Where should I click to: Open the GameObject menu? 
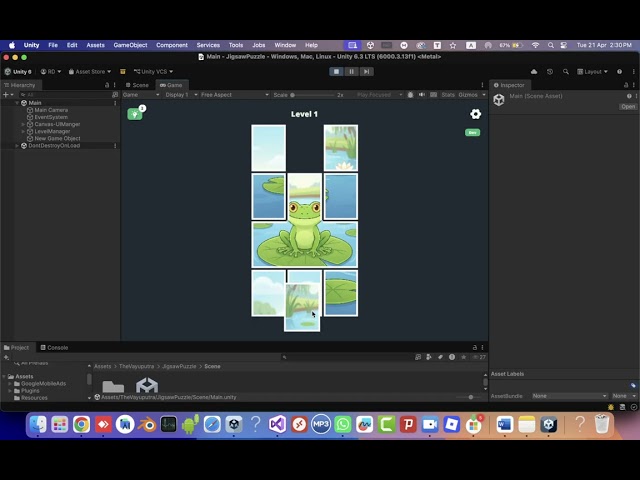[x=130, y=45]
